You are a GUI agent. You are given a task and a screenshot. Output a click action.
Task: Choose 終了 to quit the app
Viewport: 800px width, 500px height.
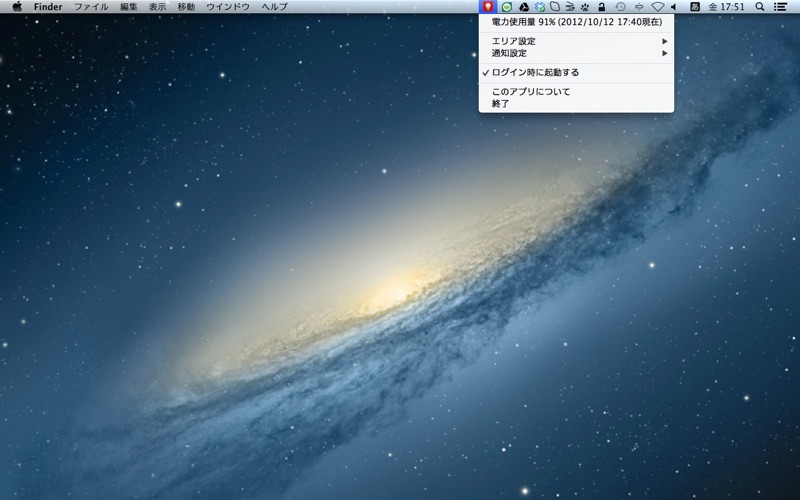coord(576,104)
